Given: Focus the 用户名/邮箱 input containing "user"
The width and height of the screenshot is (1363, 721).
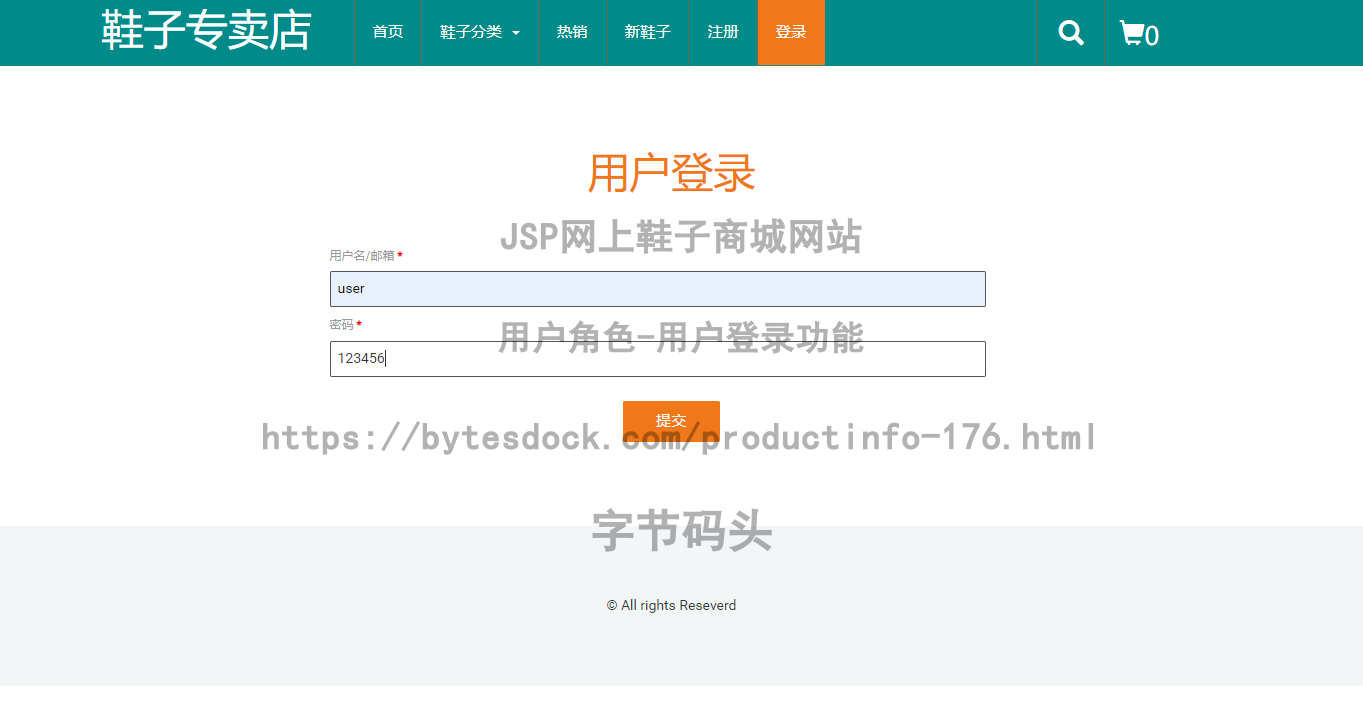Looking at the screenshot, I should [x=657, y=288].
